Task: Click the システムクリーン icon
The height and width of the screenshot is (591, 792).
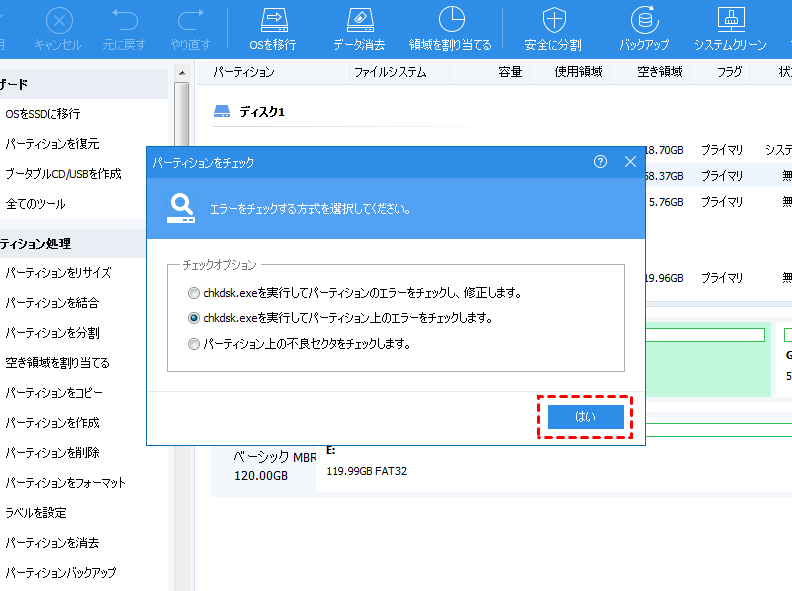Action: (x=730, y=20)
